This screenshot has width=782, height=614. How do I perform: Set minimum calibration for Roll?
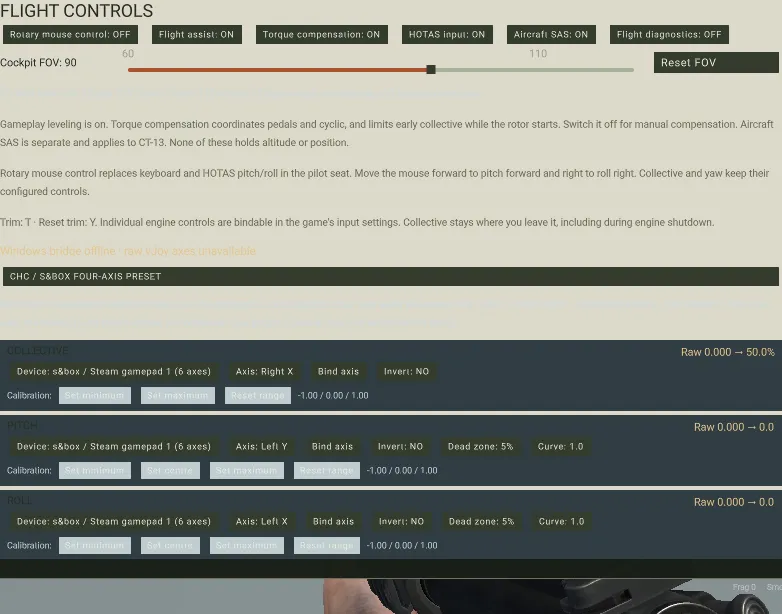(x=95, y=545)
